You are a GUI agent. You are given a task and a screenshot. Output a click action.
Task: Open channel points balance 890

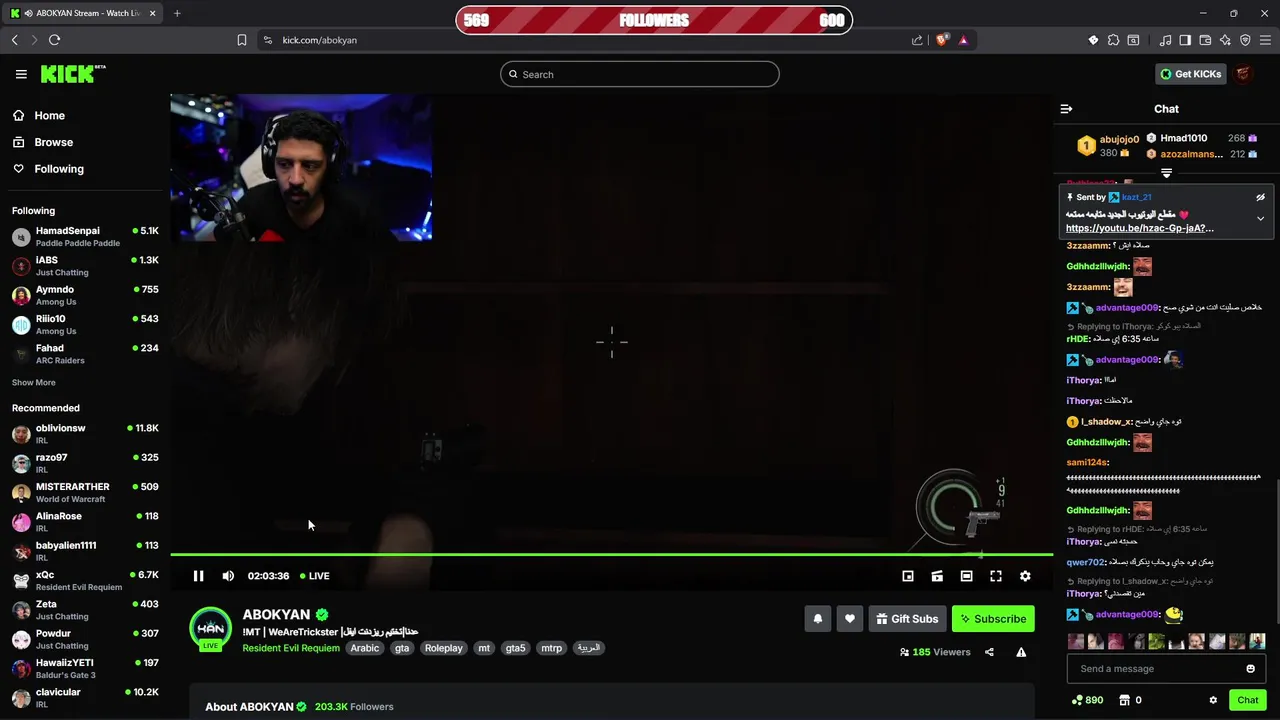click(x=1087, y=700)
